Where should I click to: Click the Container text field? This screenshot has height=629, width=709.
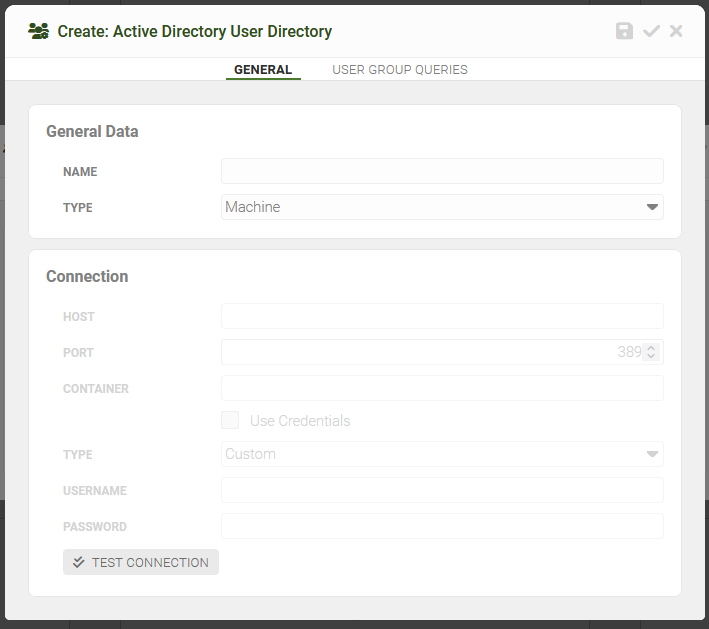(x=442, y=388)
